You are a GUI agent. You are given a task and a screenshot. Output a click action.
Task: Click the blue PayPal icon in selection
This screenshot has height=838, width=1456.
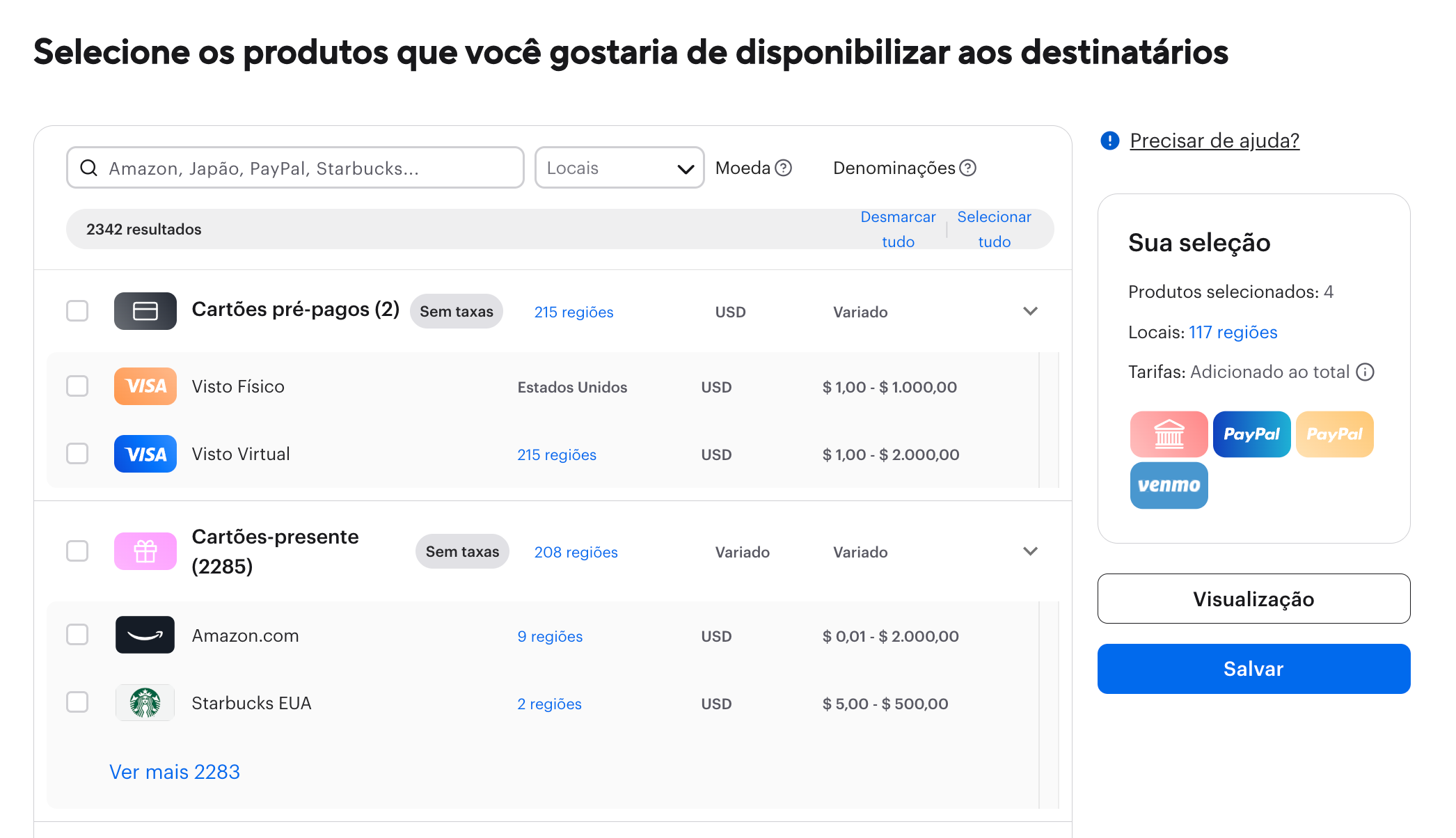click(1251, 434)
